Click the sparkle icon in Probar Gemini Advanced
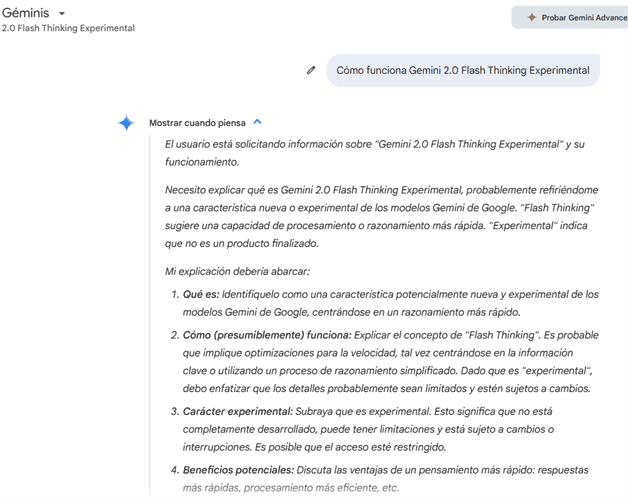The image size is (628, 497). pyautogui.click(x=531, y=17)
